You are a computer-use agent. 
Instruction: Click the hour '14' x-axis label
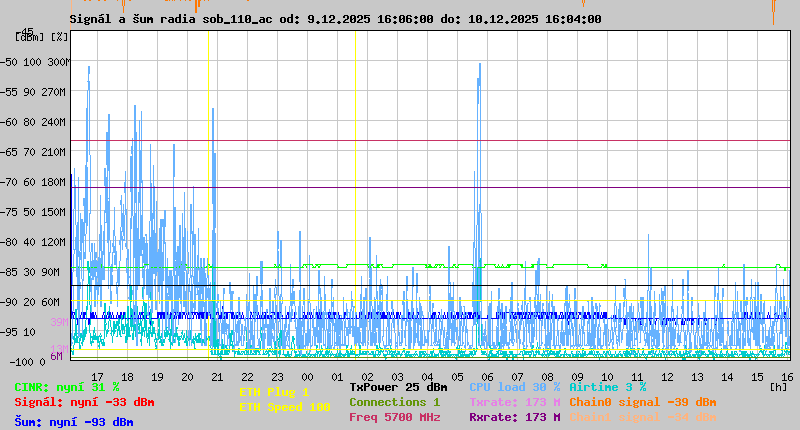(728, 377)
